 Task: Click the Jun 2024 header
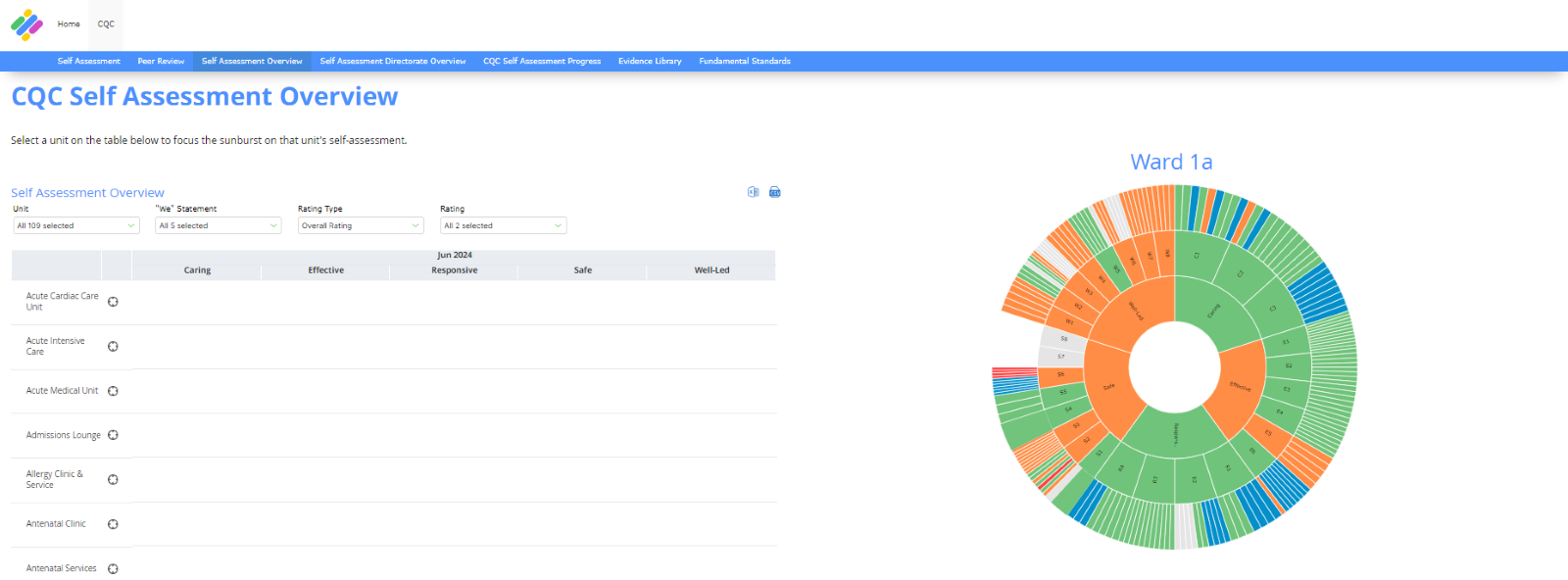click(x=455, y=255)
